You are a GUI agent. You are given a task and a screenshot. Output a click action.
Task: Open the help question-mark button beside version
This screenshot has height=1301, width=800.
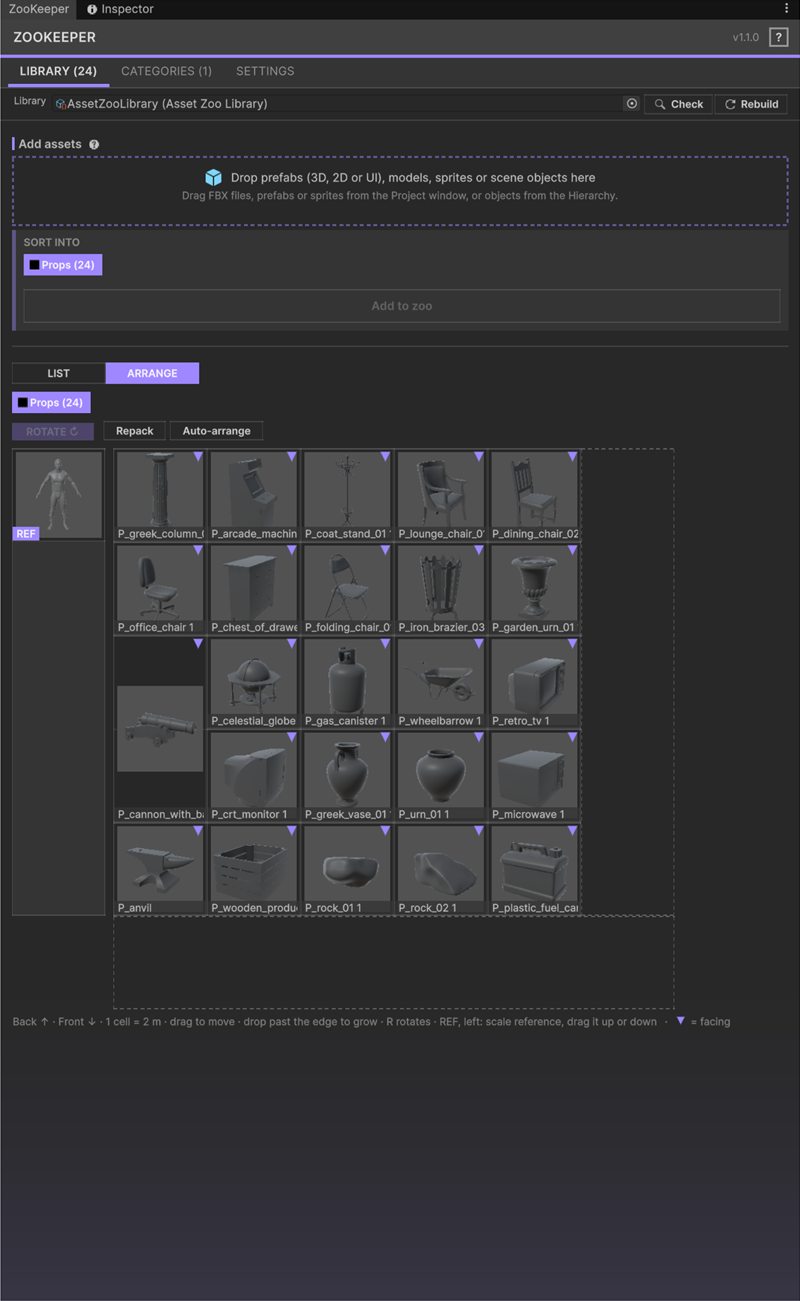778,37
